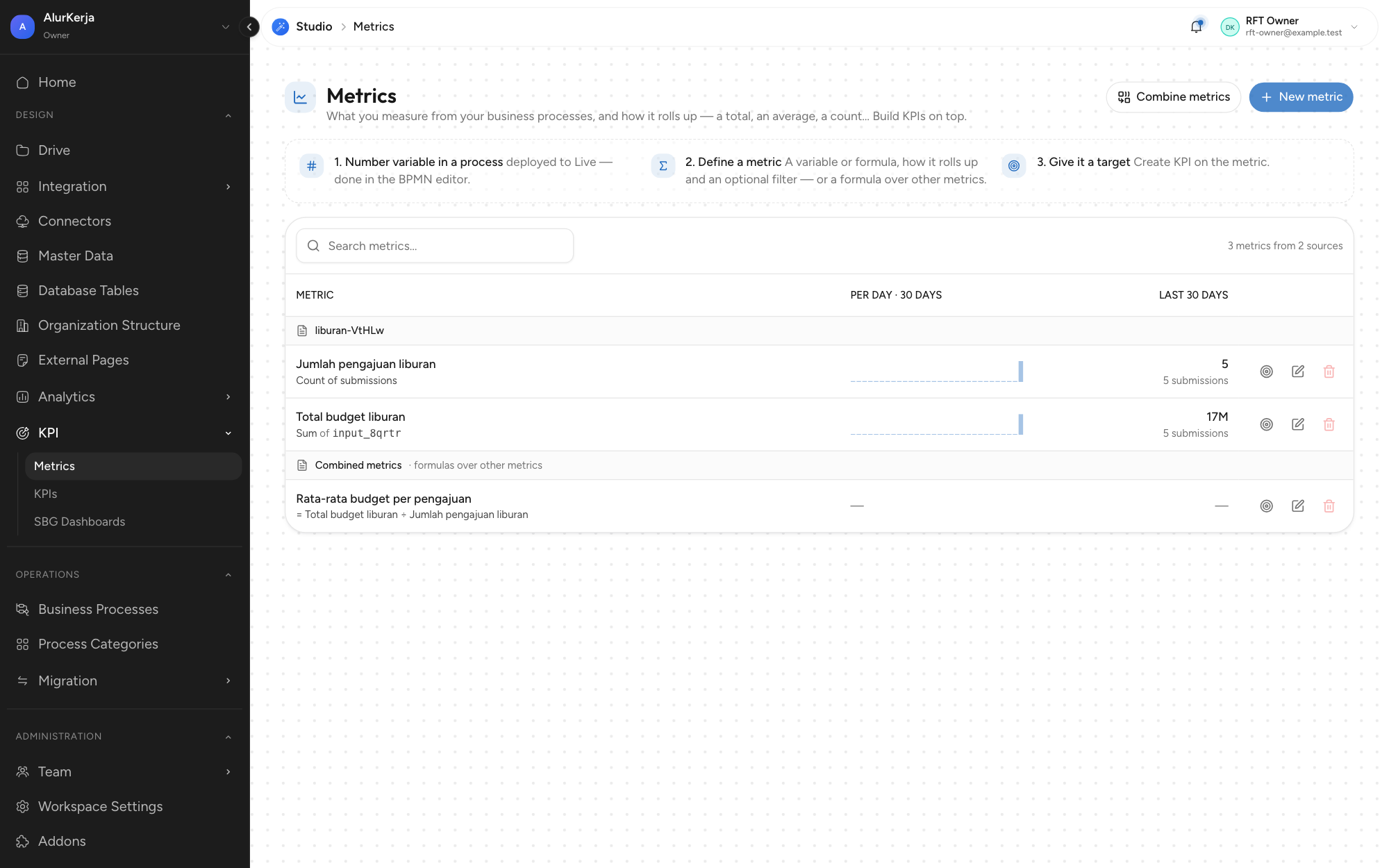Expand the Integration submenu
Image resolution: width=1389 pixels, height=868 pixels.
click(228, 187)
